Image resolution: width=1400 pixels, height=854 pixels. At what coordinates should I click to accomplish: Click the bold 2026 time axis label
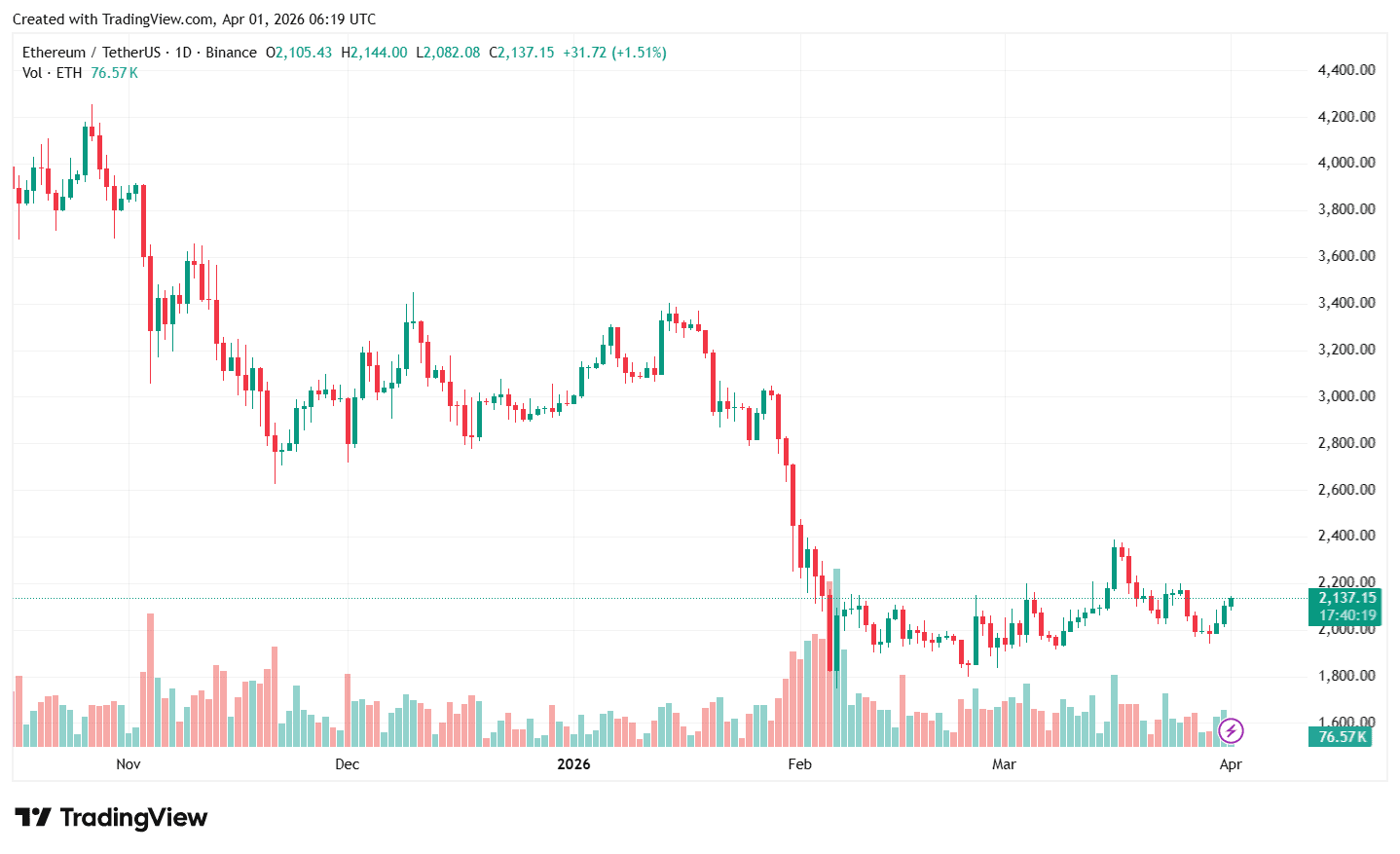pyautogui.click(x=573, y=764)
